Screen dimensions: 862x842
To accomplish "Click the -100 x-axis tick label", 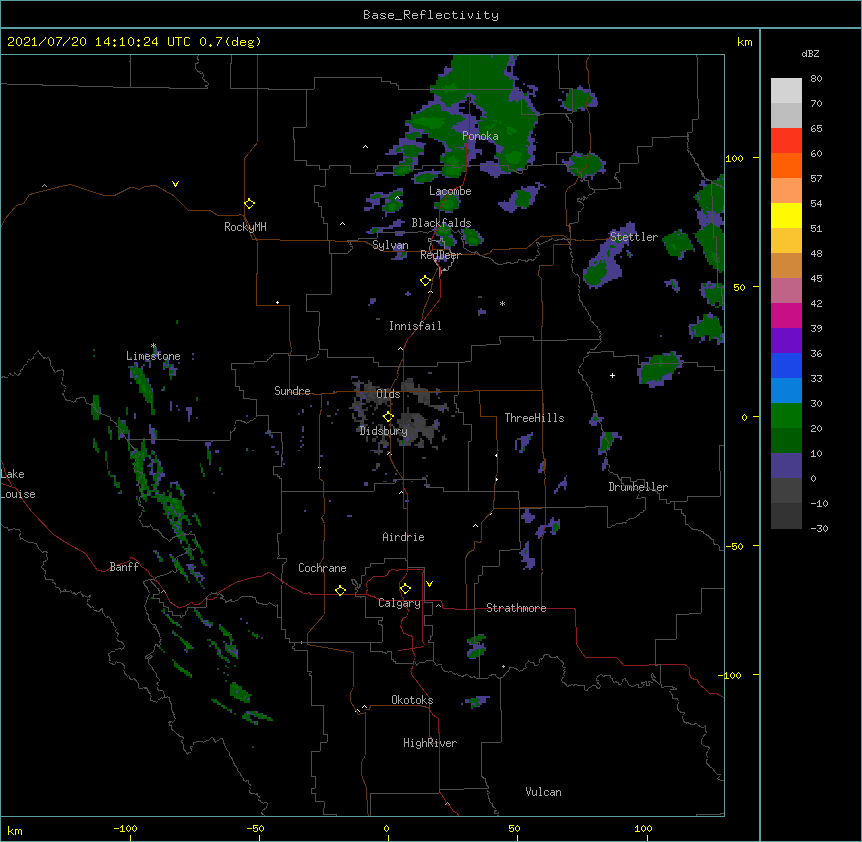I will coord(125,828).
